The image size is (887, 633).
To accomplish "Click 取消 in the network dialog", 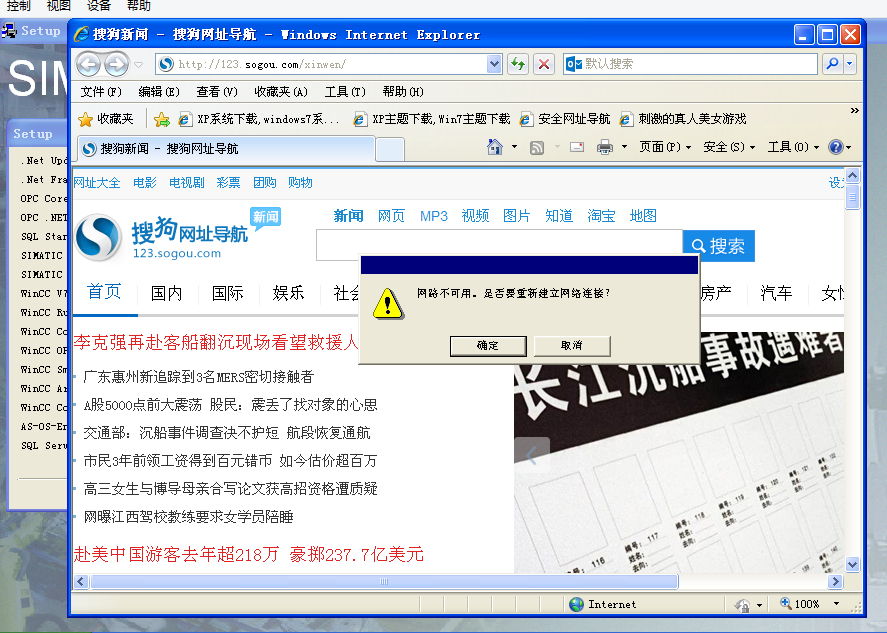I will pos(572,346).
